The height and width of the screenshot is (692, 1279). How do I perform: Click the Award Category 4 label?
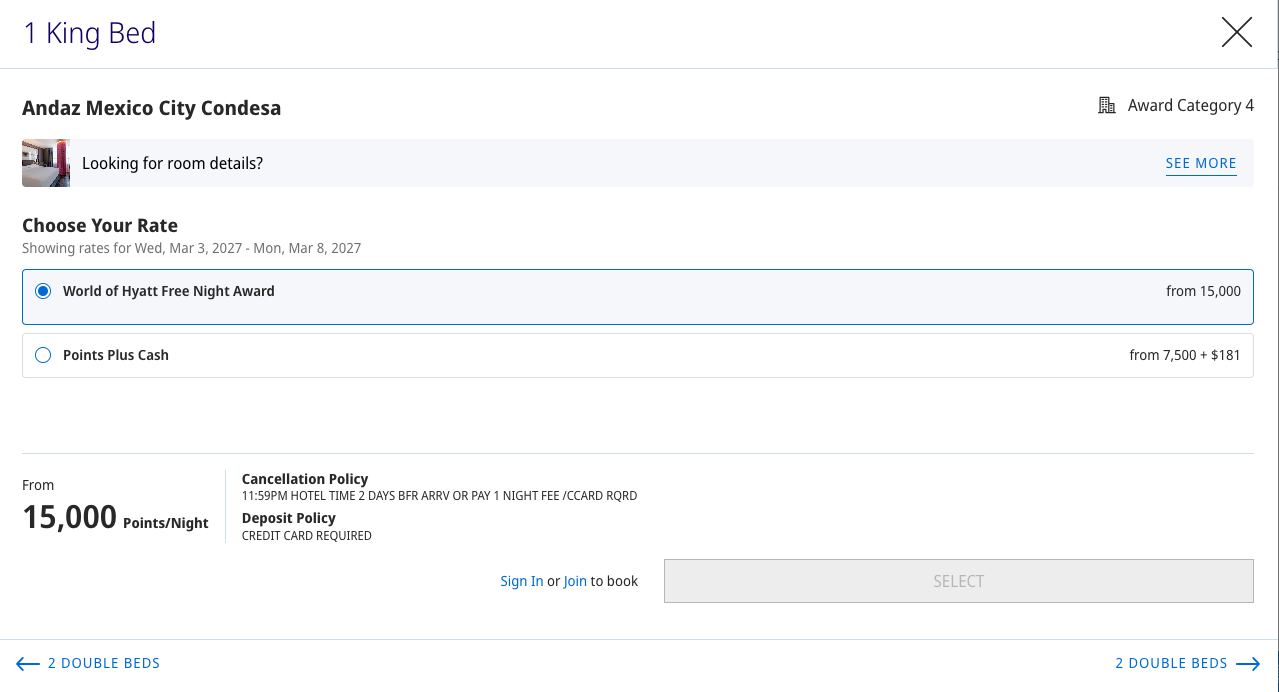pyautogui.click(x=1190, y=106)
